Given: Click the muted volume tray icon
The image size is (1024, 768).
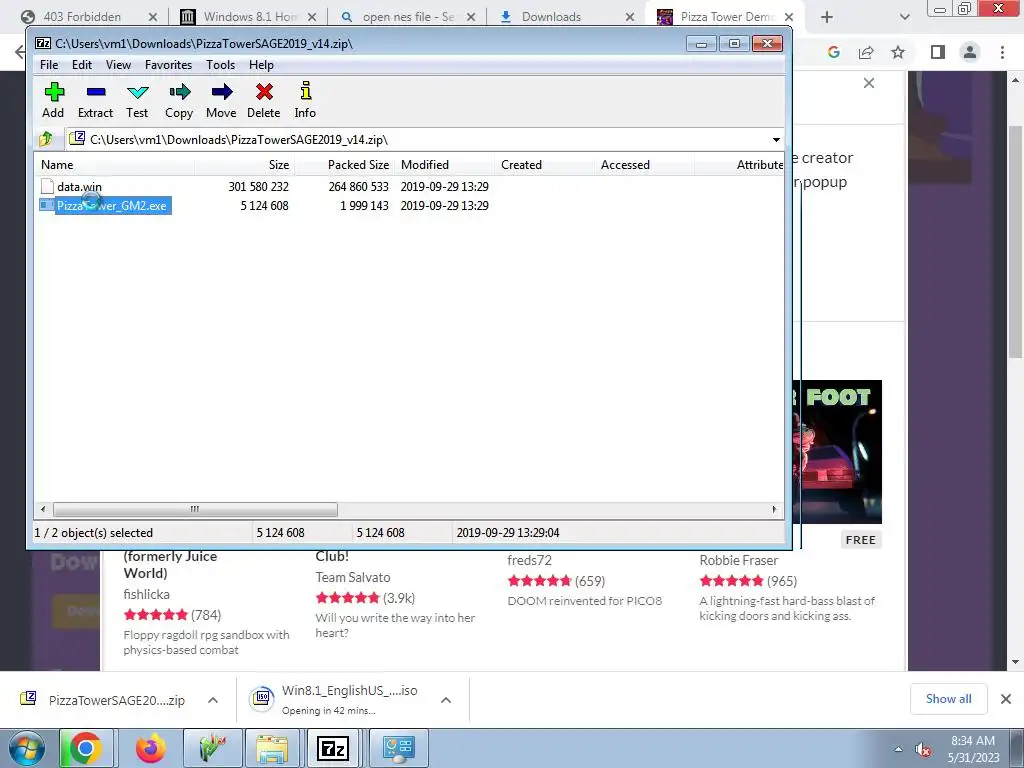Looking at the screenshot, I should (x=922, y=749).
